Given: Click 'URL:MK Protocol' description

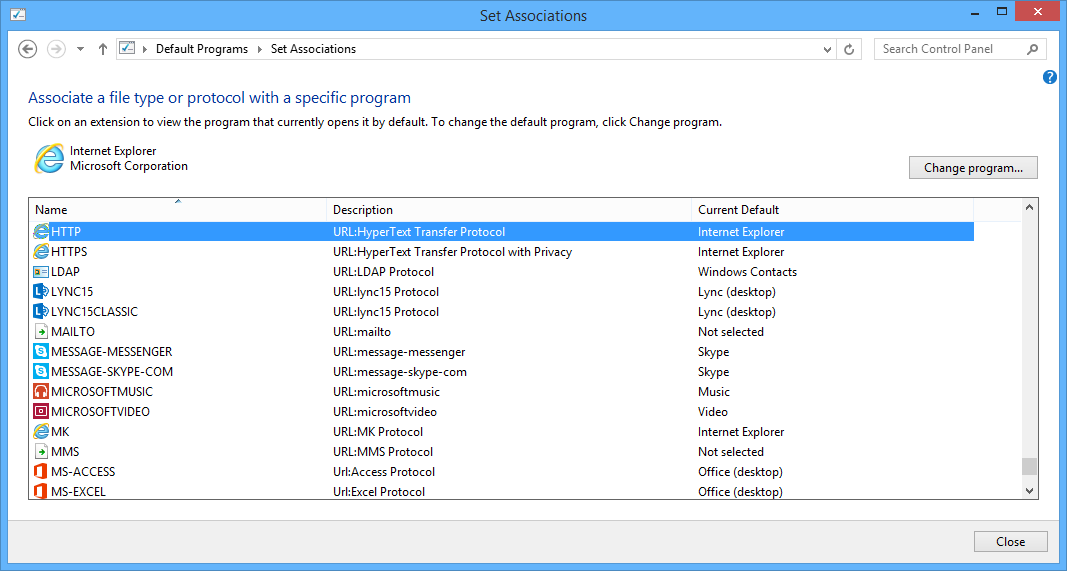Looking at the screenshot, I should (x=378, y=431).
